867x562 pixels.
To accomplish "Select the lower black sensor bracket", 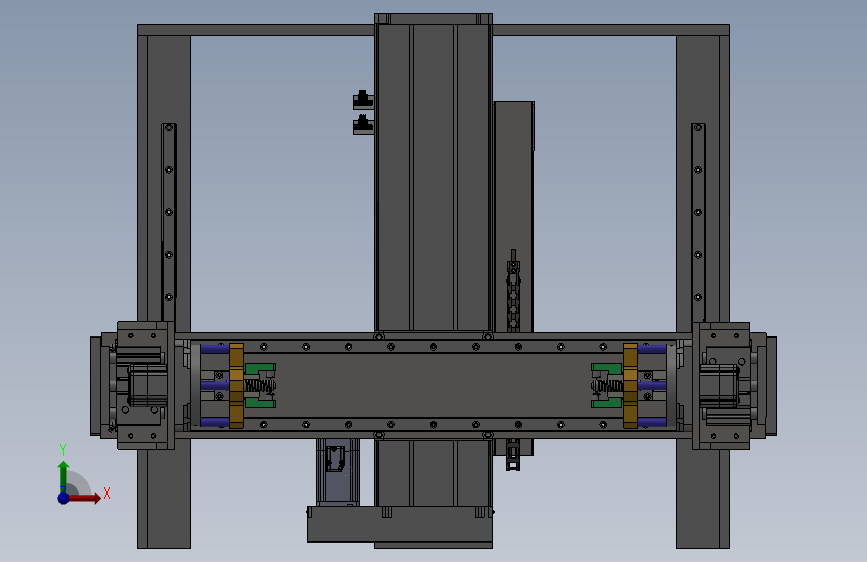I will point(363,124).
